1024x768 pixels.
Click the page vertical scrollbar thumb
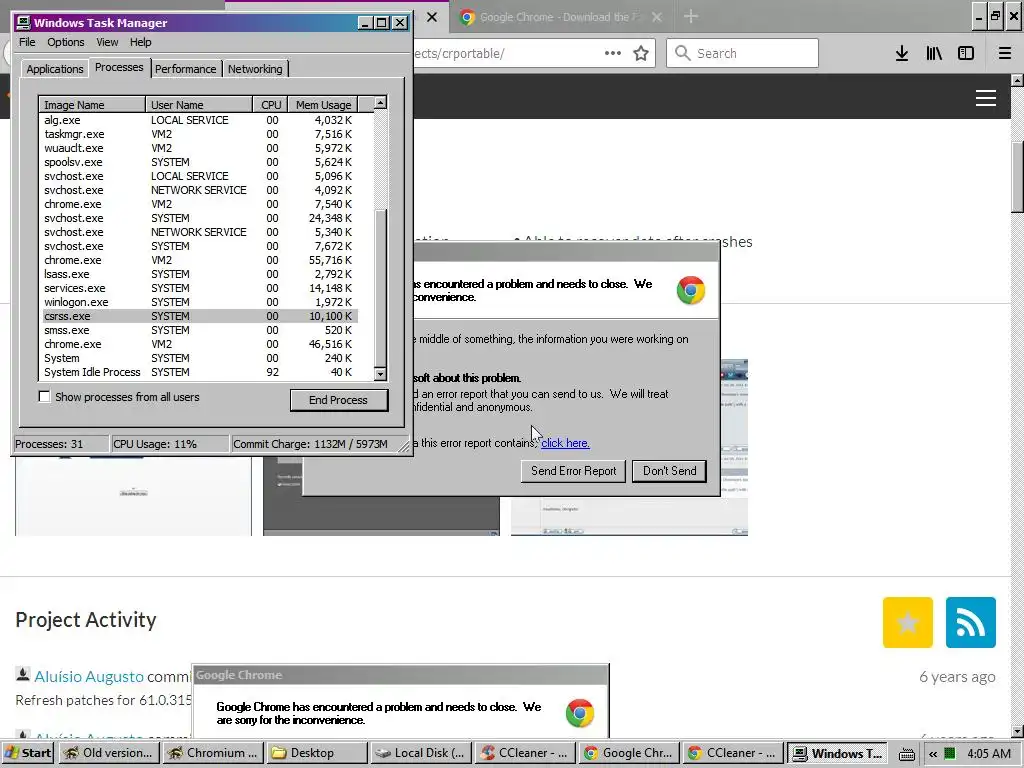tap(1017, 176)
